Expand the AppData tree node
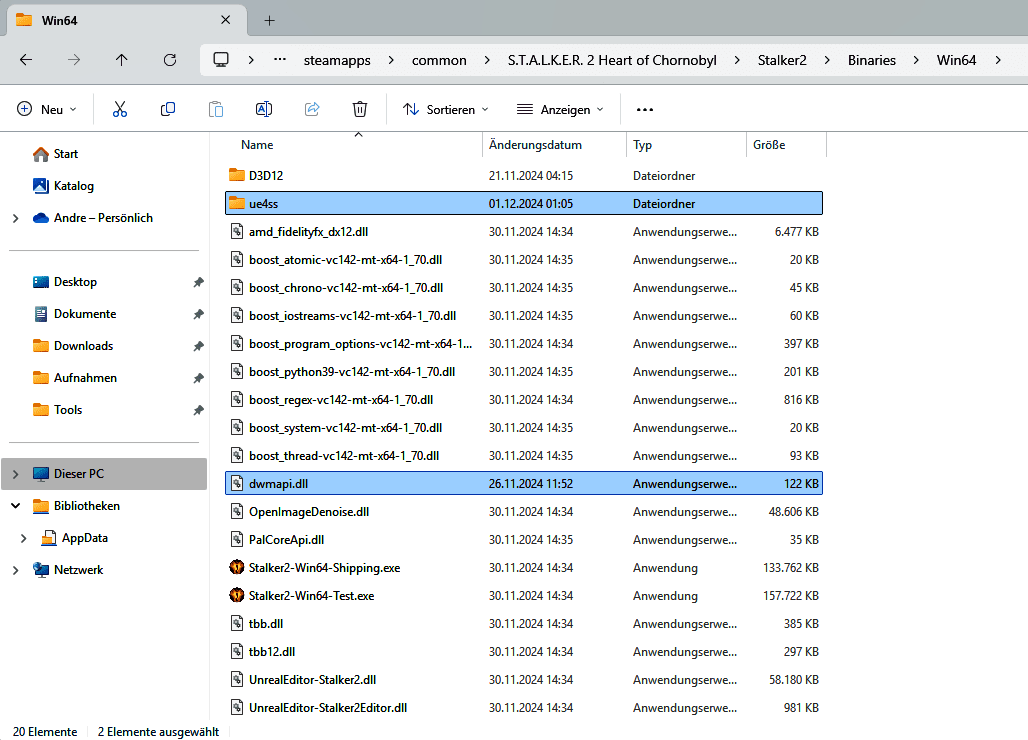1028x740 pixels. coord(24,538)
